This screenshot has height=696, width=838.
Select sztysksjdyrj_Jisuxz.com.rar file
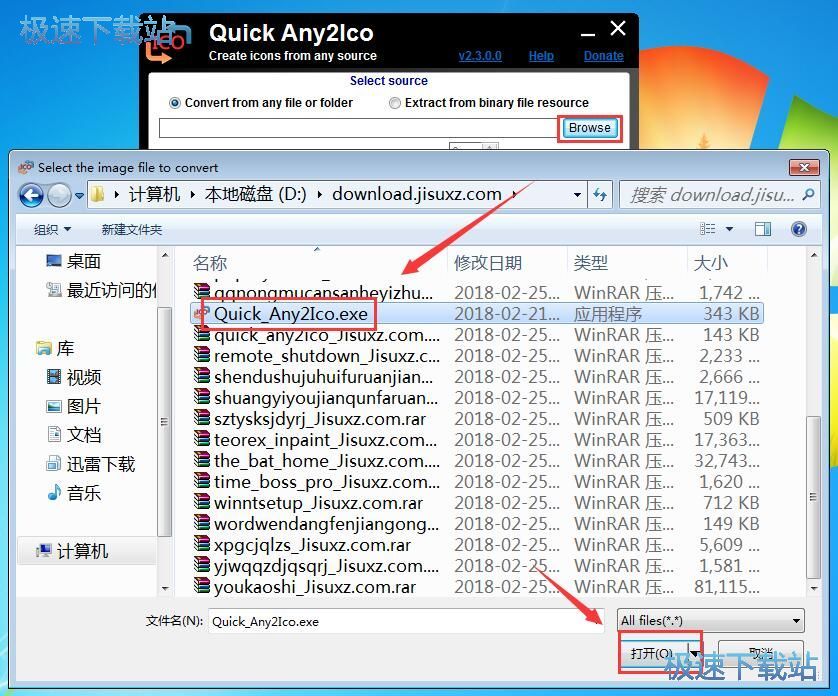477,419
